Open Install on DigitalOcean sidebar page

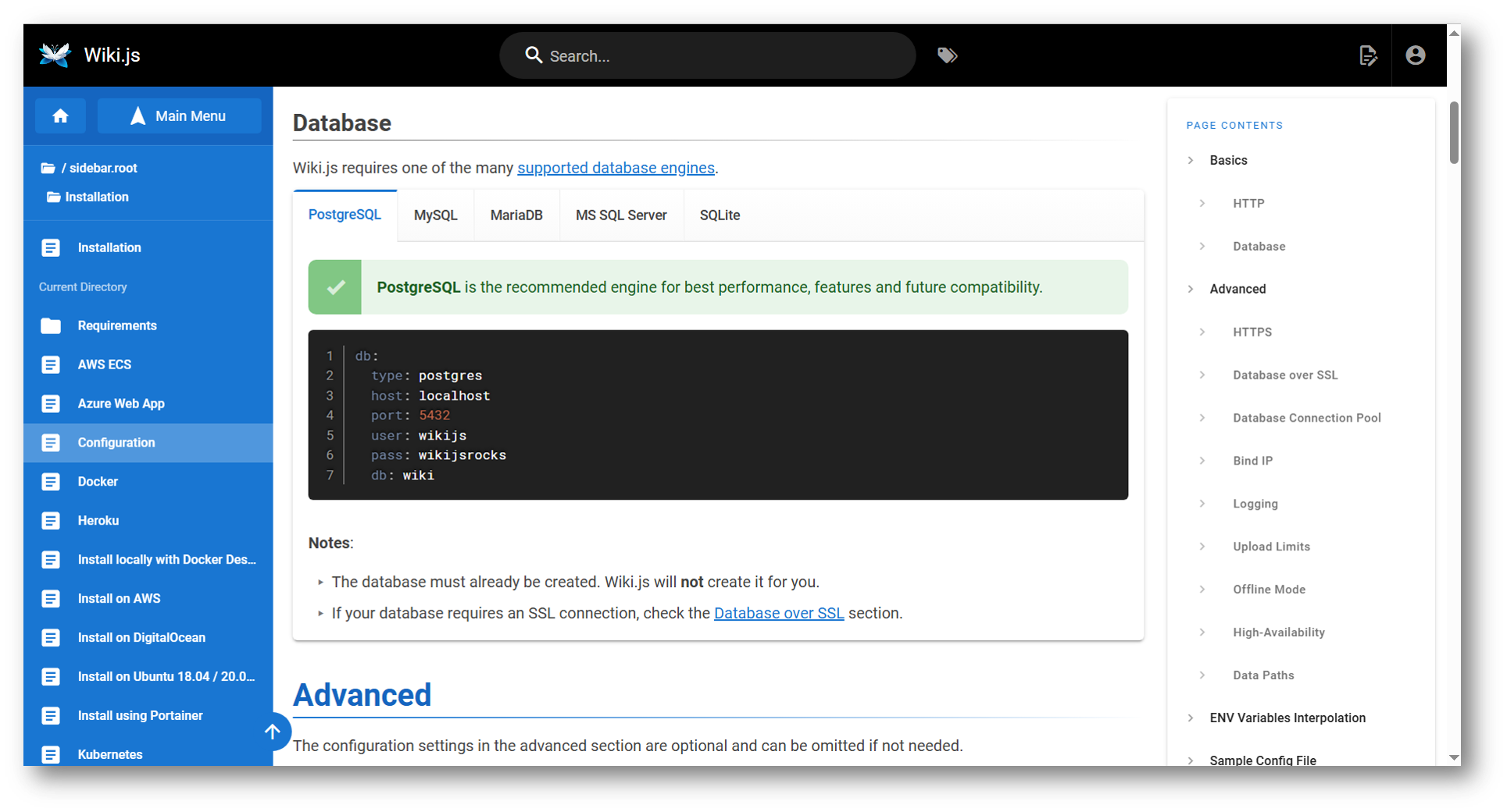pos(148,638)
